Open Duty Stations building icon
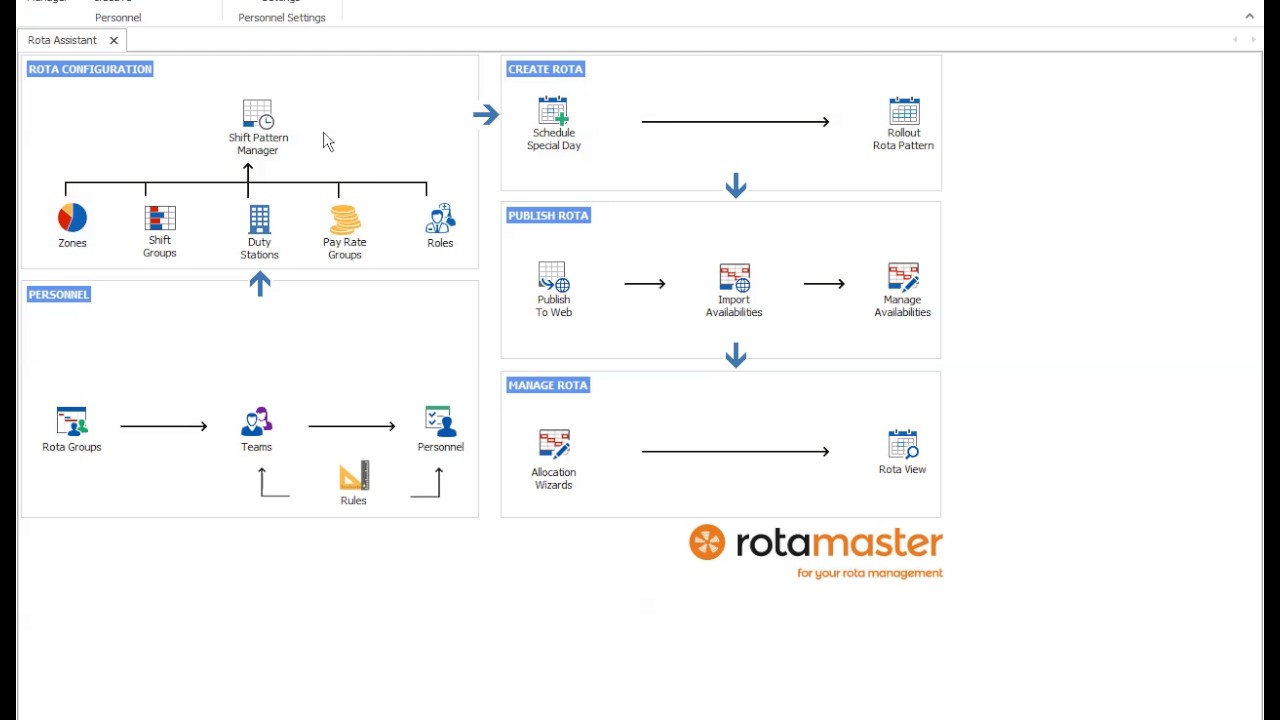The width and height of the screenshot is (1280, 720). 259,219
